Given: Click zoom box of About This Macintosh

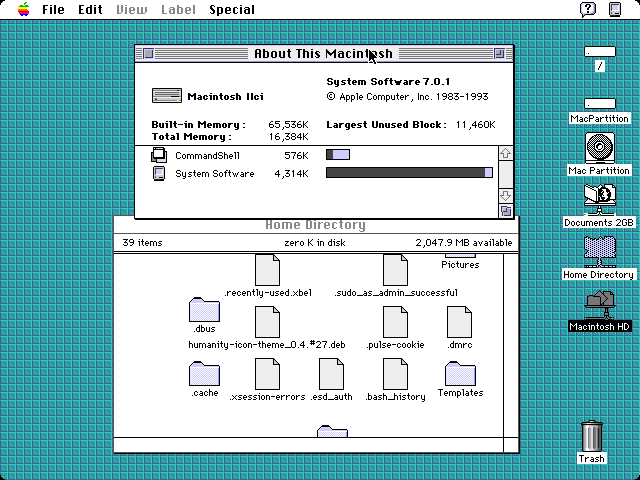Looking at the screenshot, I should click(x=499, y=53).
